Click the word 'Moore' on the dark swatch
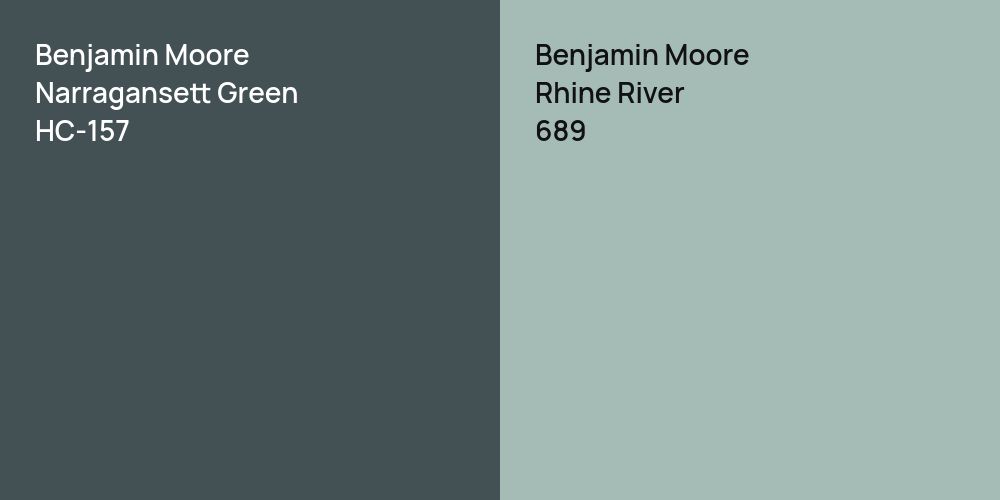 pos(208,55)
